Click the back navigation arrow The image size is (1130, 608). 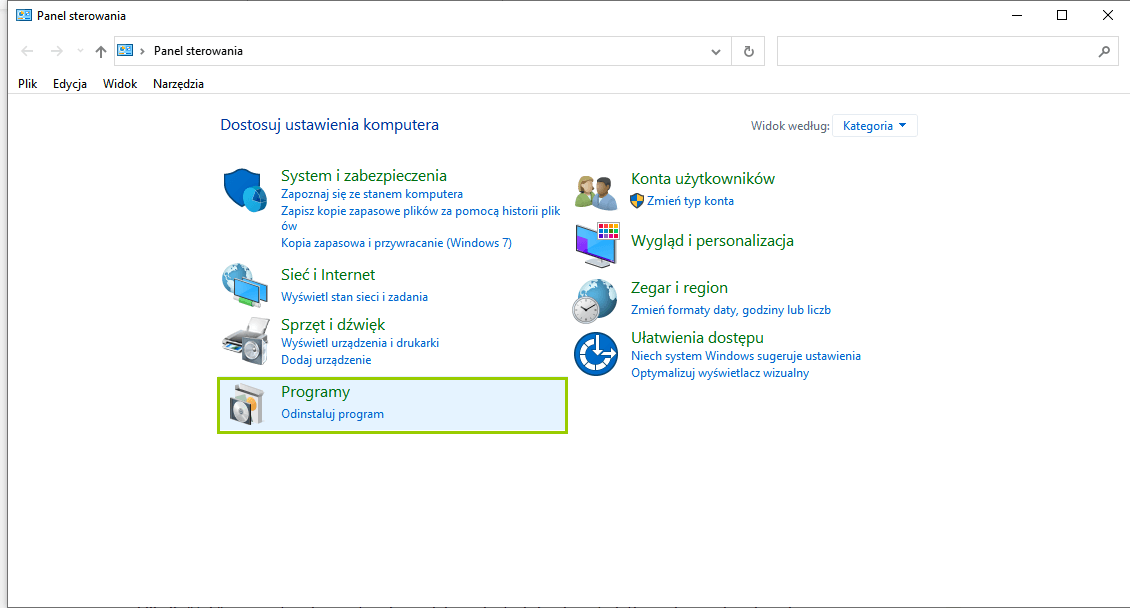pyautogui.click(x=27, y=51)
